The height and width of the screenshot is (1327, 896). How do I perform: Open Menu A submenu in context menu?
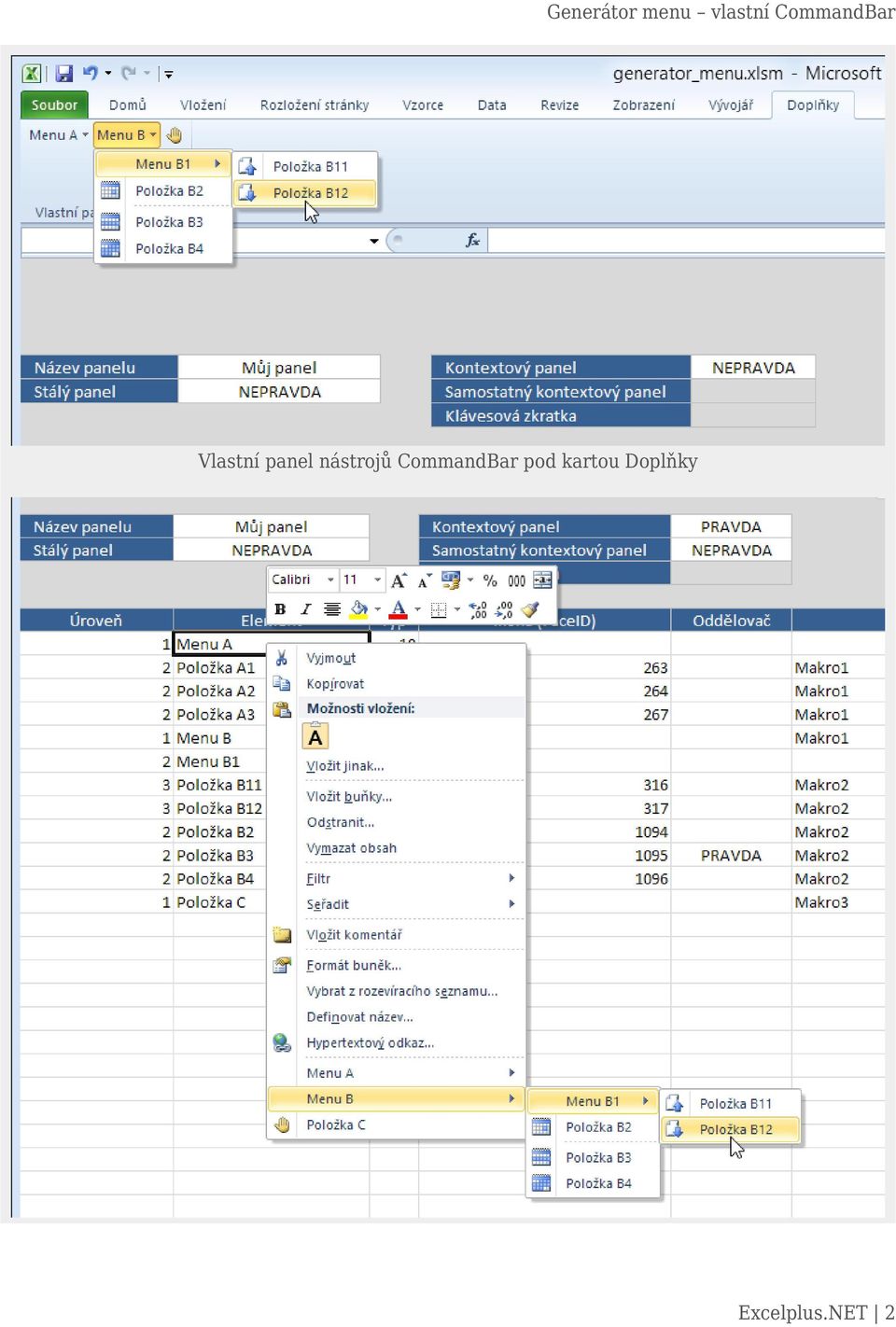(397, 1073)
